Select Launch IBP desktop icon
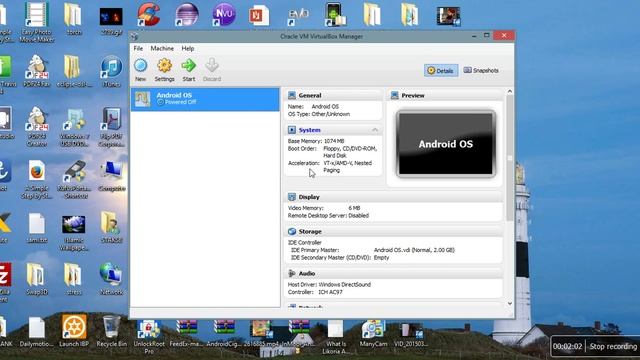Viewport: 640px width, 360px height. coord(74,331)
